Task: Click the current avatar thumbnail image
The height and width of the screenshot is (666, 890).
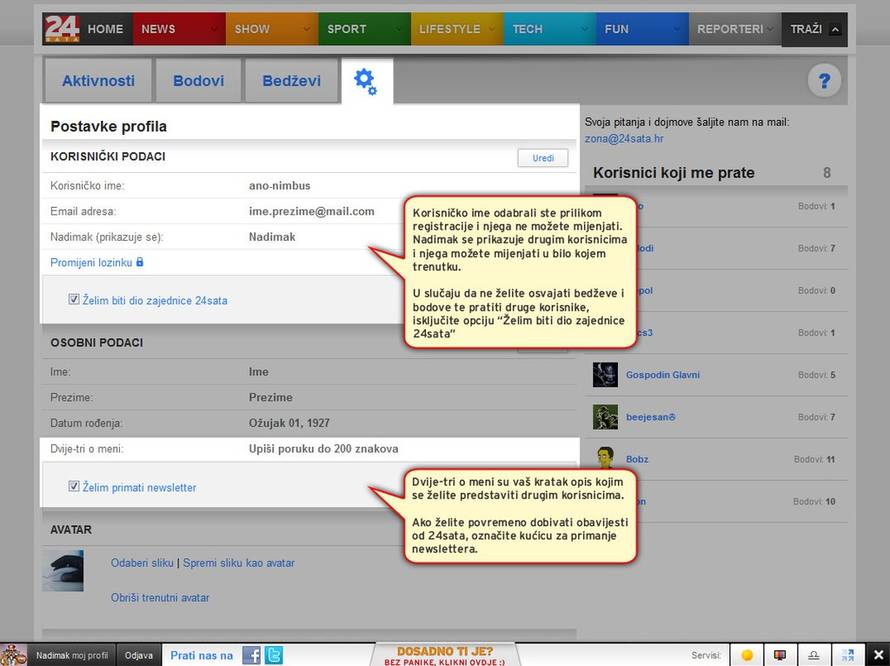Action: pos(63,570)
